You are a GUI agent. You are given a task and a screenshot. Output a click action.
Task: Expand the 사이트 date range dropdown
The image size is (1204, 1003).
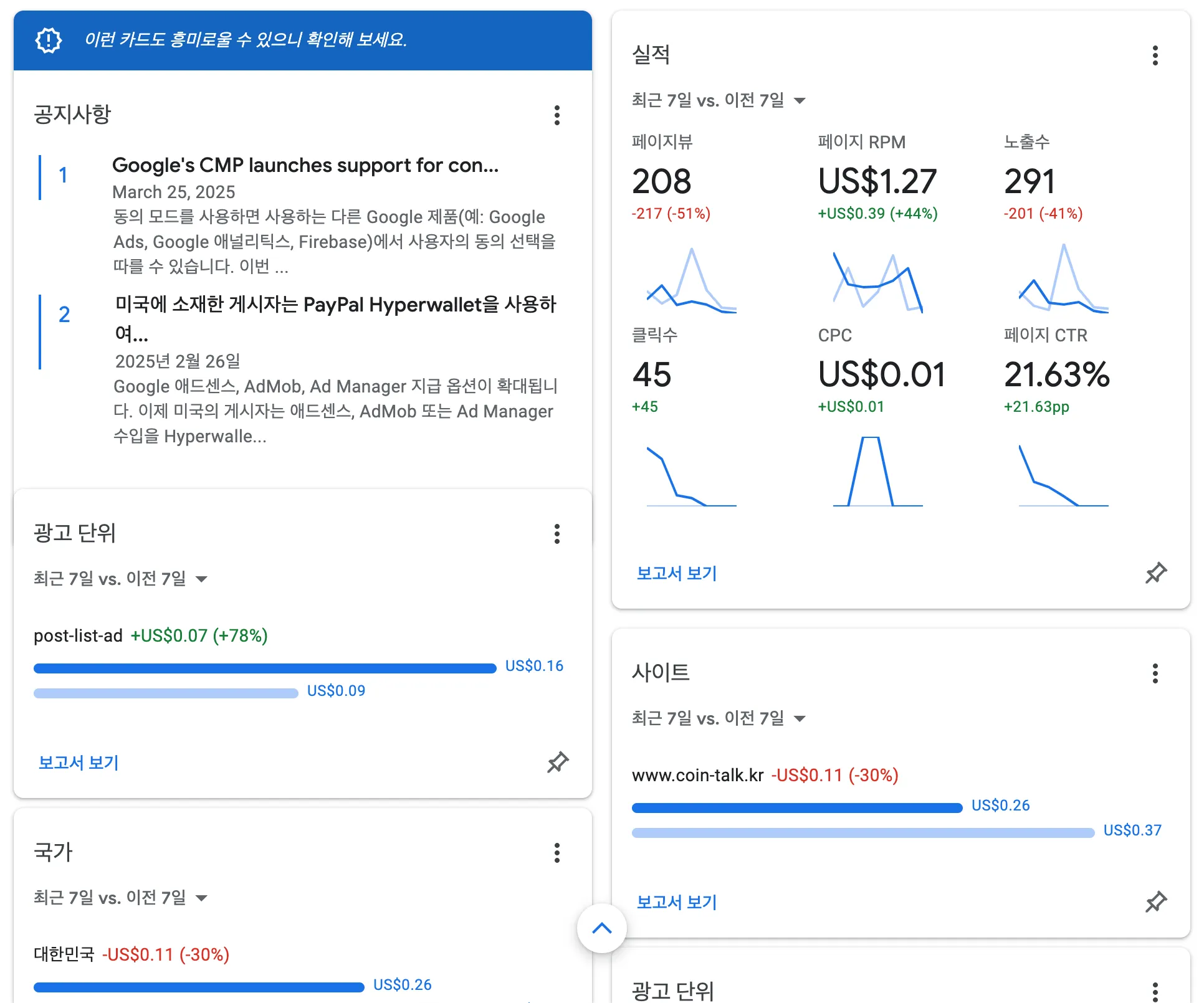coord(719,718)
